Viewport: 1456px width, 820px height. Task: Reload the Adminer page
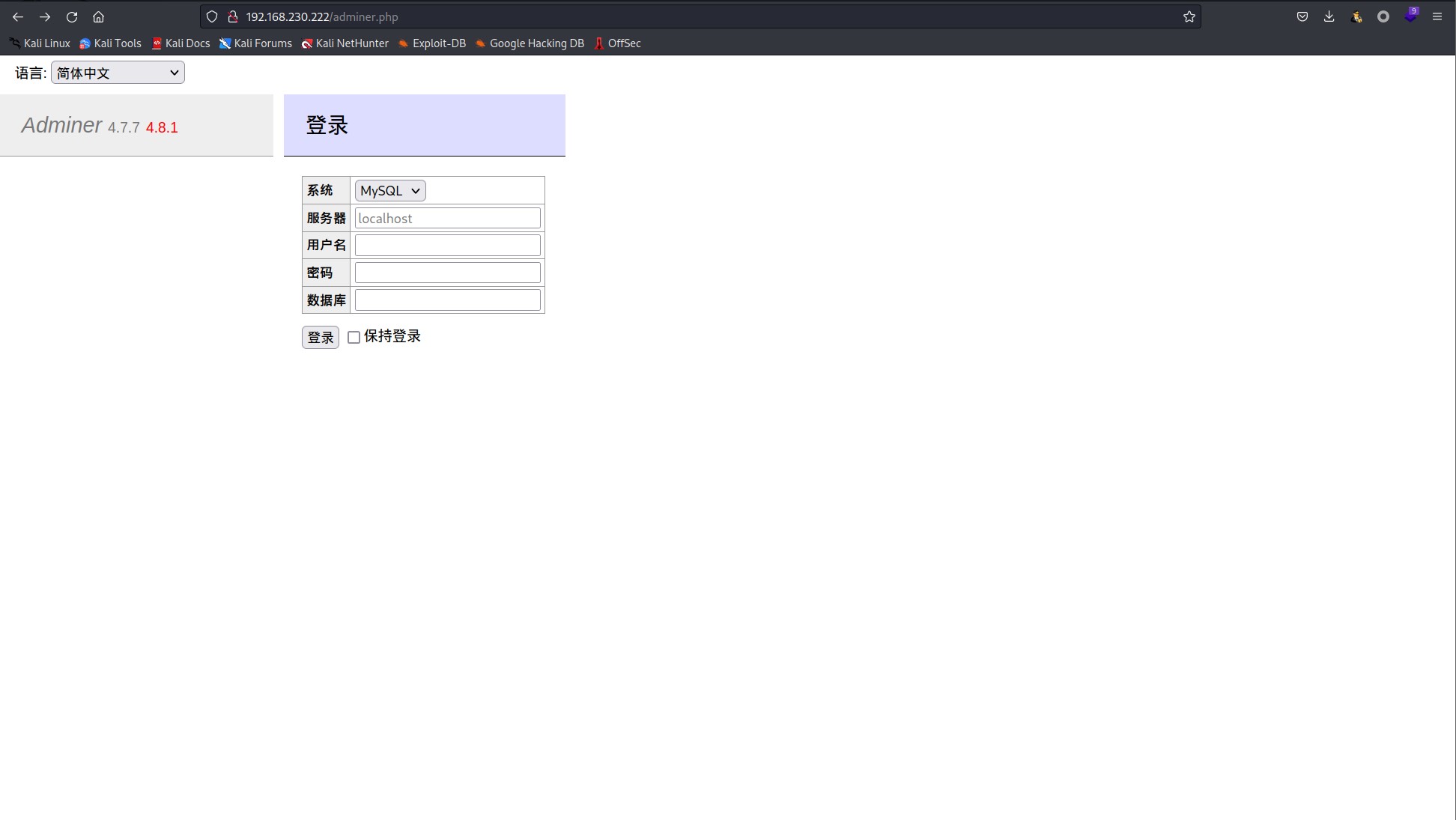[x=72, y=16]
